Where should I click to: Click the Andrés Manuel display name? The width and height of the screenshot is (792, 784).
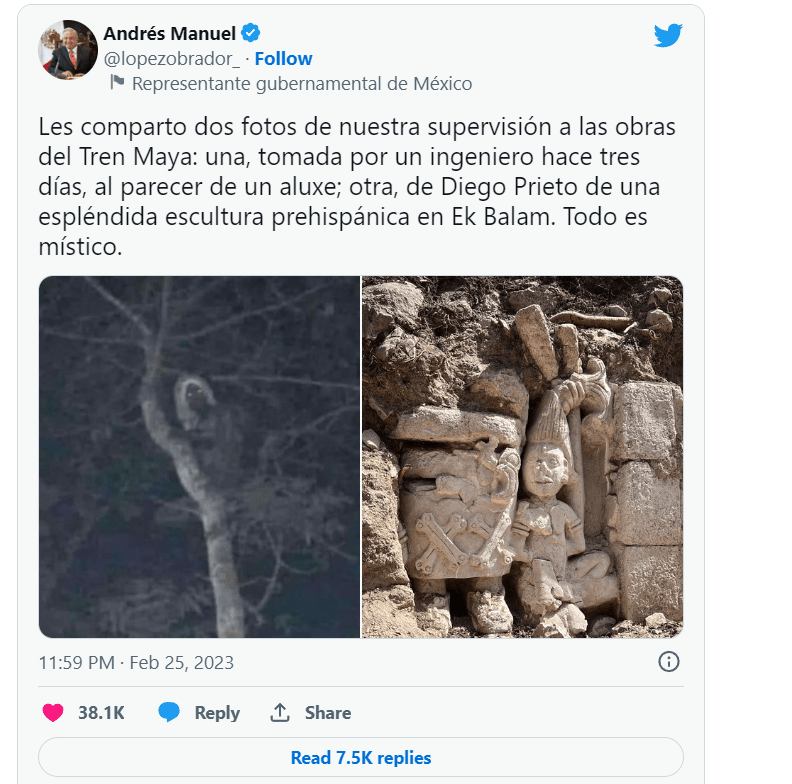(170, 33)
